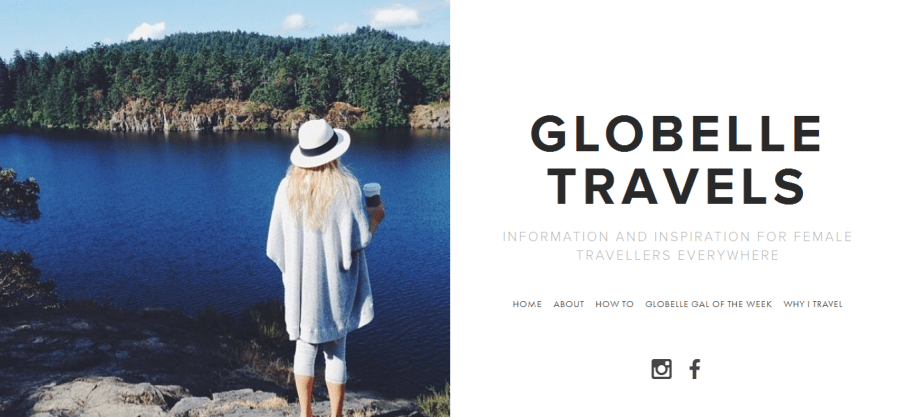Click the woman's white hat in the photo
Screen dimensions: 899x417
point(320,143)
